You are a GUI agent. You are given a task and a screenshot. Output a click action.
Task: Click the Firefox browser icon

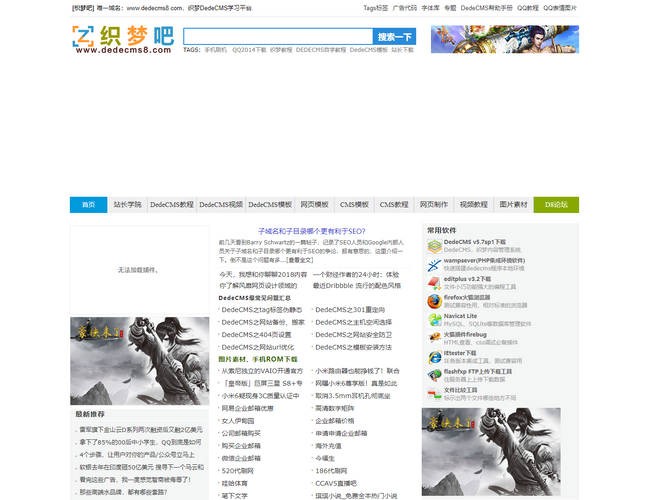[x=433, y=301]
